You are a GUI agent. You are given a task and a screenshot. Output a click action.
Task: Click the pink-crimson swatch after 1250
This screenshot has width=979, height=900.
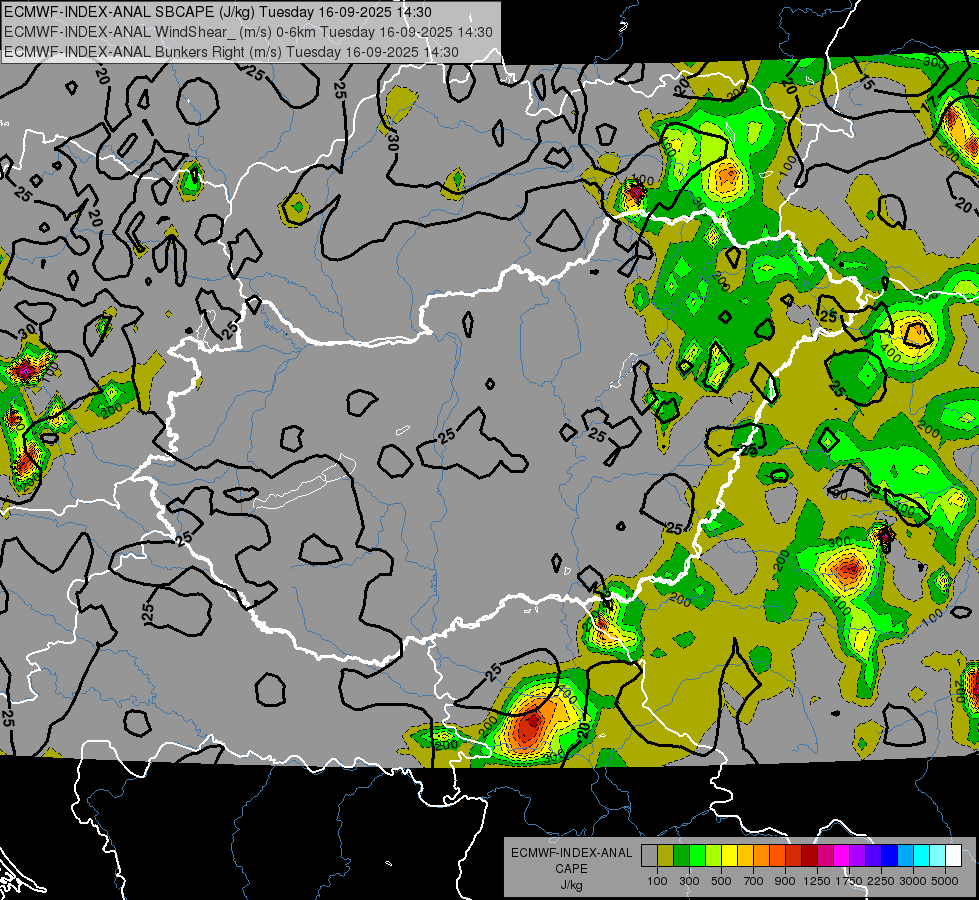[825, 856]
